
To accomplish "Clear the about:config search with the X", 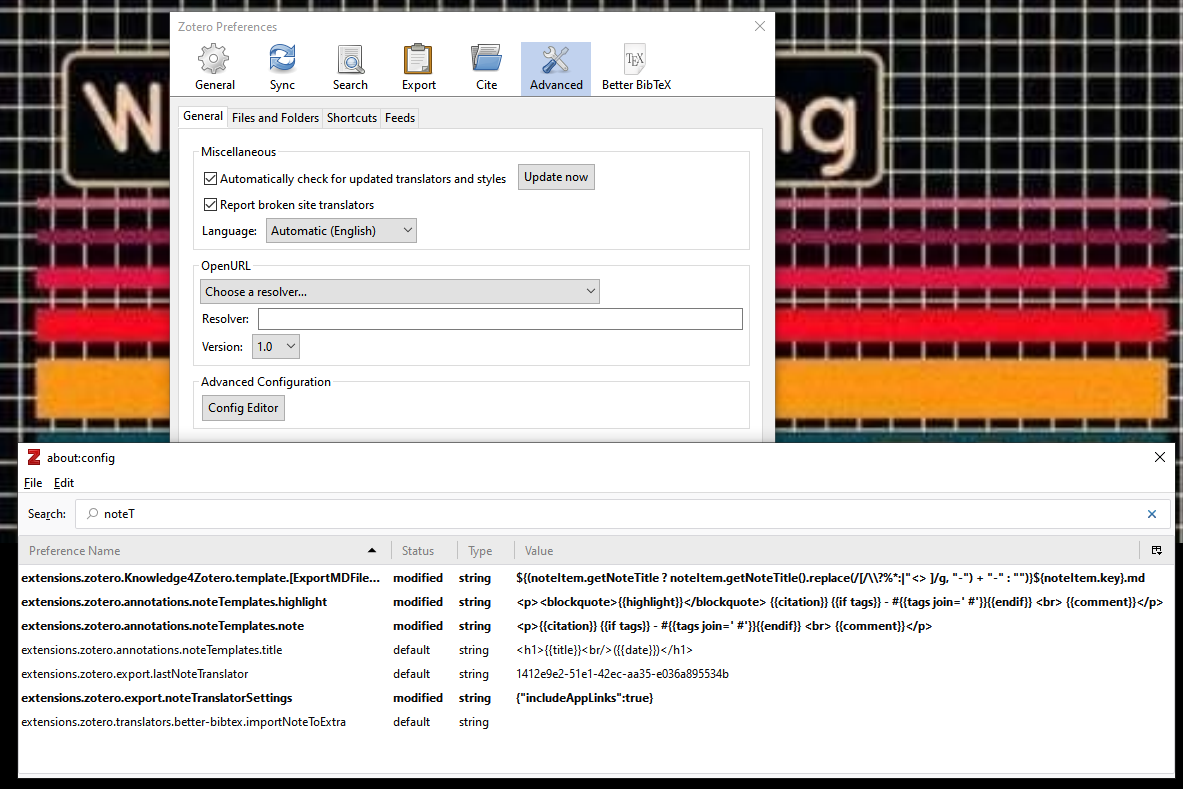I will tap(1151, 514).
